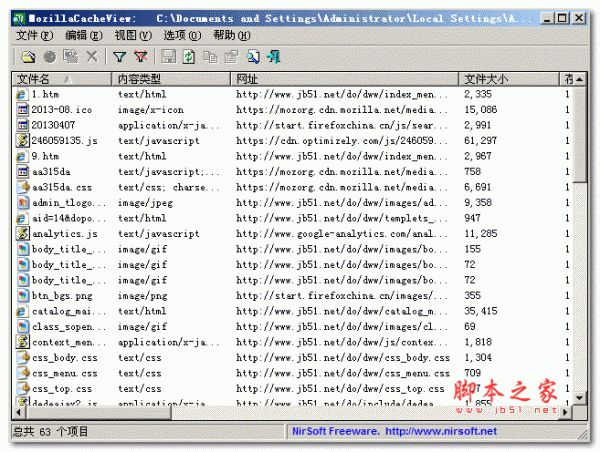The width and height of the screenshot is (600, 452).
Task: Click the icon beside aa315da.css
Action: click(x=23, y=187)
